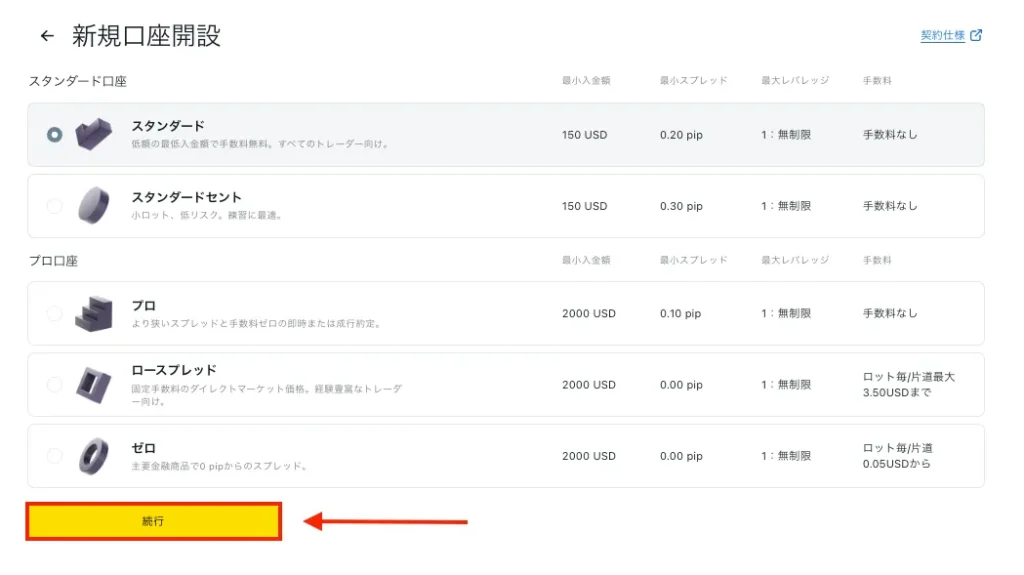
Task: Select the プロ radio button
Action: pyautogui.click(x=54, y=313)
